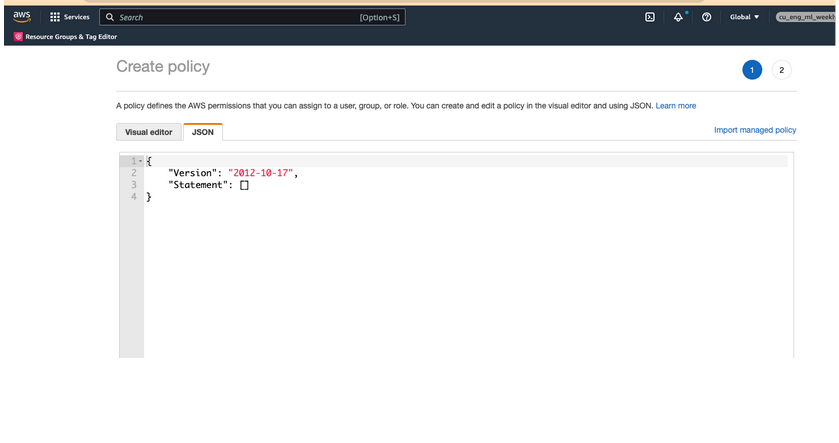Switch to the Visual editor tab
Viewport: 839px width, 443px height.
point(148,132)
